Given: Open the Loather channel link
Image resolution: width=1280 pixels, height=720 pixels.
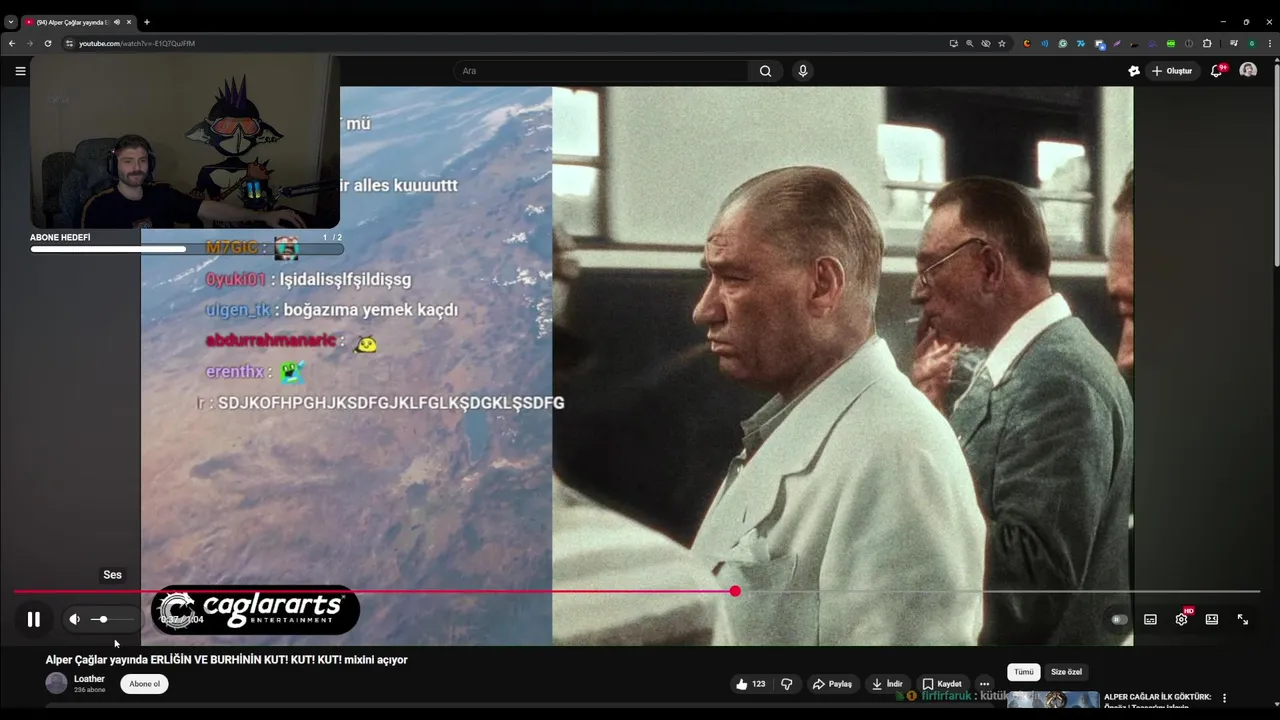Looking at the screenshot, I should click(89, 679).
